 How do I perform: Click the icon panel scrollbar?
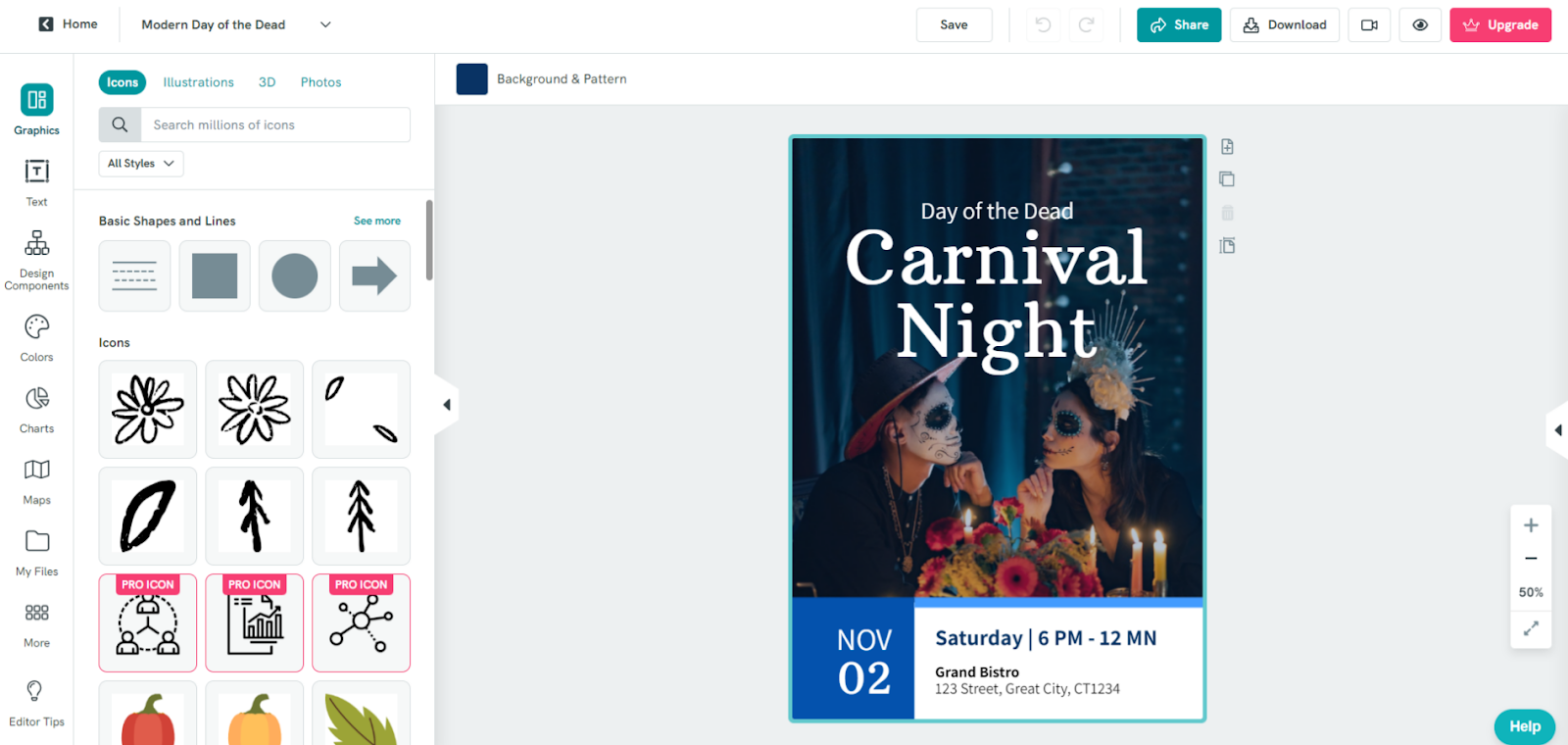tap(429, 240)
